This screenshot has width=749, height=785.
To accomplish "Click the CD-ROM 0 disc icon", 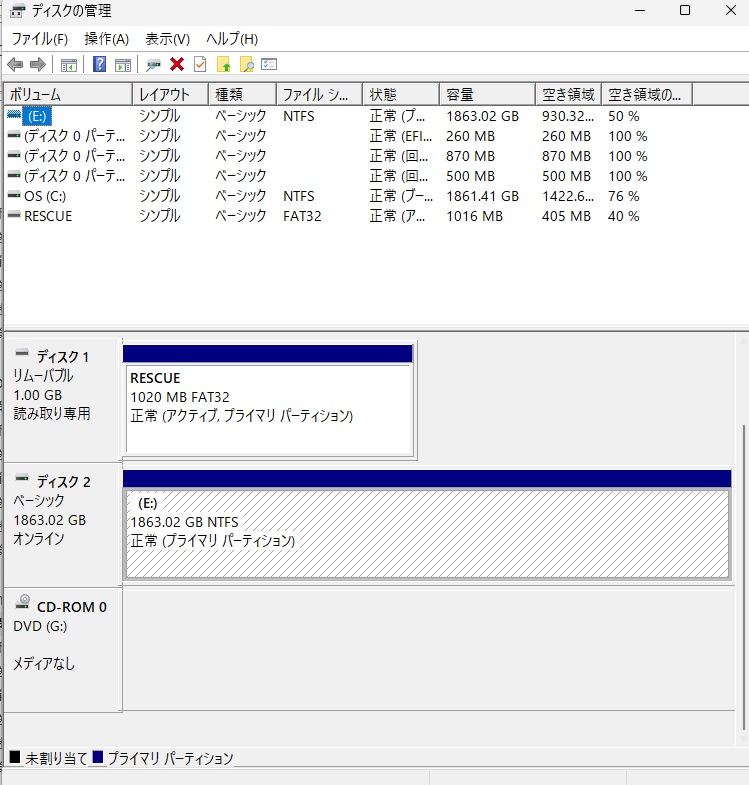I will click(23, 602).
